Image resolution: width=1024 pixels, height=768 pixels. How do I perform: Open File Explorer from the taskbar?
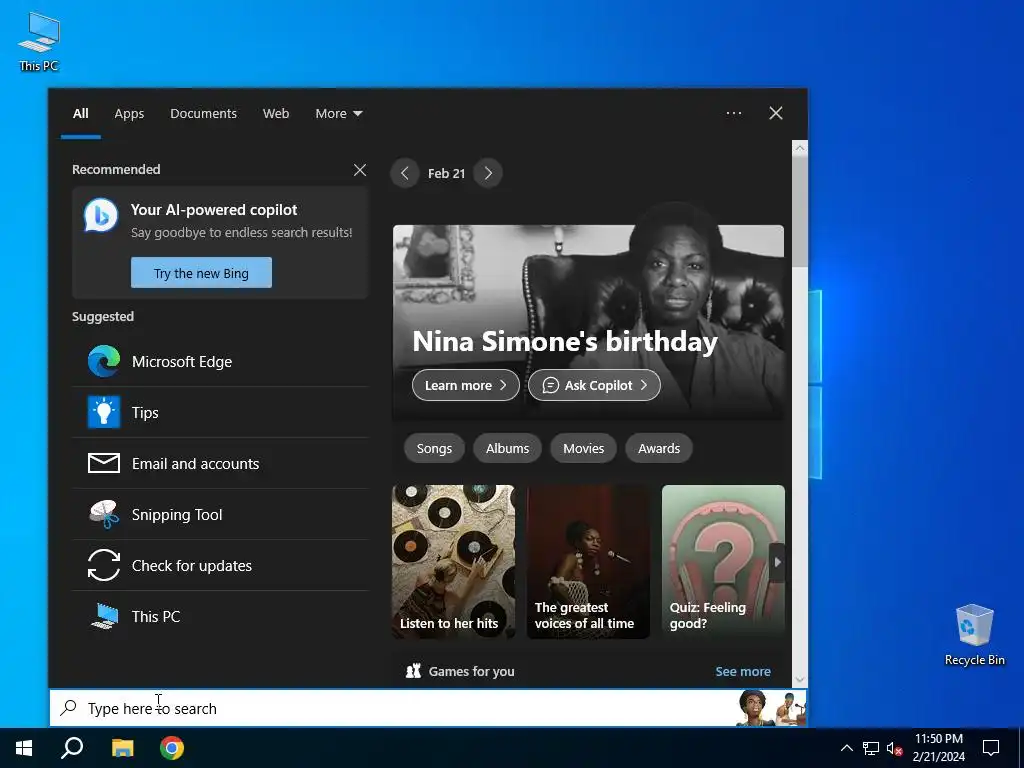[122, 748]
